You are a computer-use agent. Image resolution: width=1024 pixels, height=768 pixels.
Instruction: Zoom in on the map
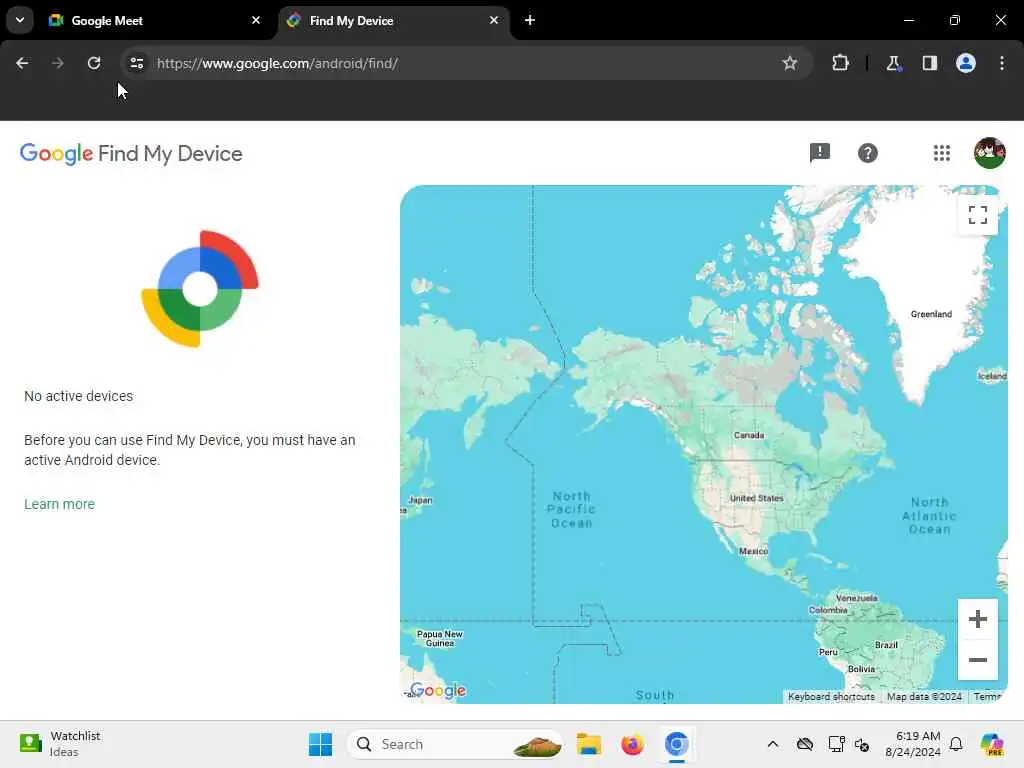[x=978, y=618]
